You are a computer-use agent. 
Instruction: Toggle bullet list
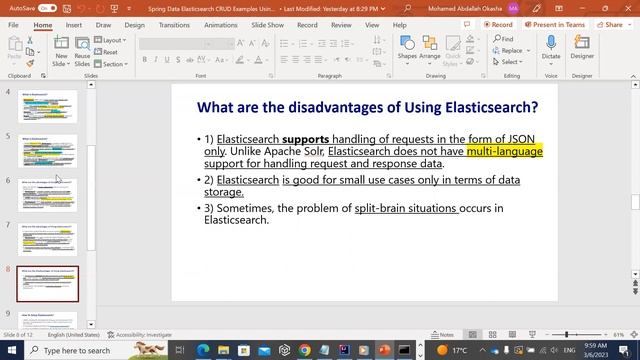(x=284, y=43)
